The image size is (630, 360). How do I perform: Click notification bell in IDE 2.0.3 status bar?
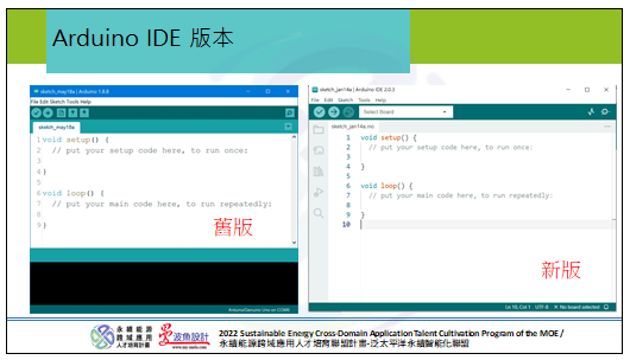[606, 307]
